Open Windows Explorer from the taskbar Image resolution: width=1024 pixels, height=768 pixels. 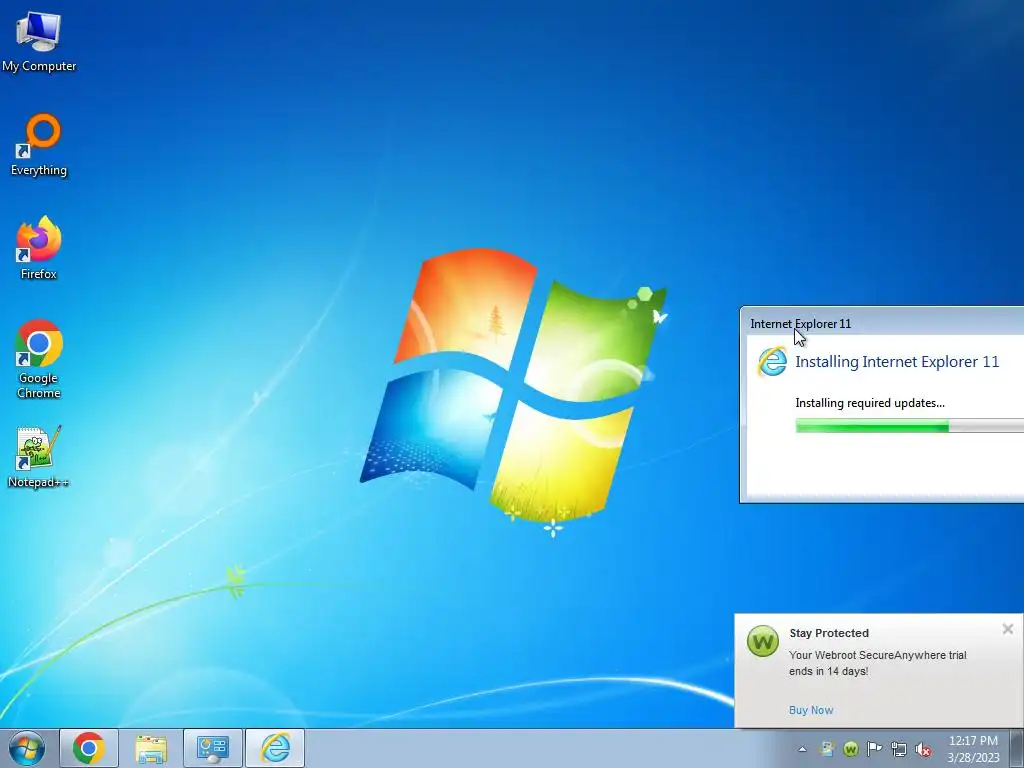tap(151, 748)
